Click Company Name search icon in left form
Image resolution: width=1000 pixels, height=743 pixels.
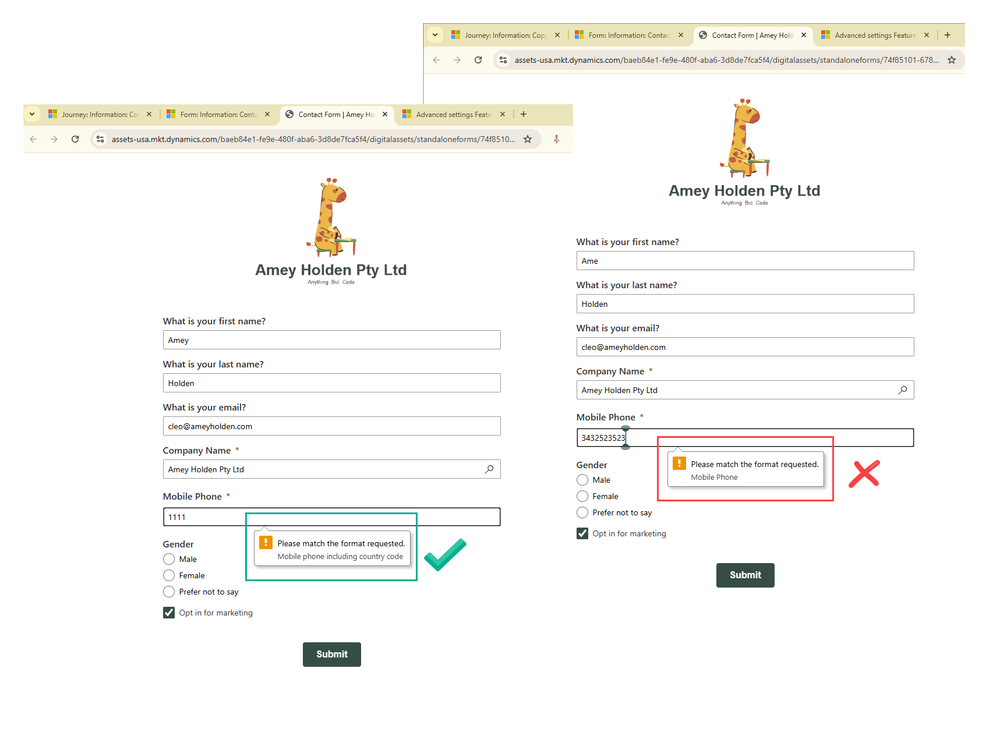coord(489,469)
